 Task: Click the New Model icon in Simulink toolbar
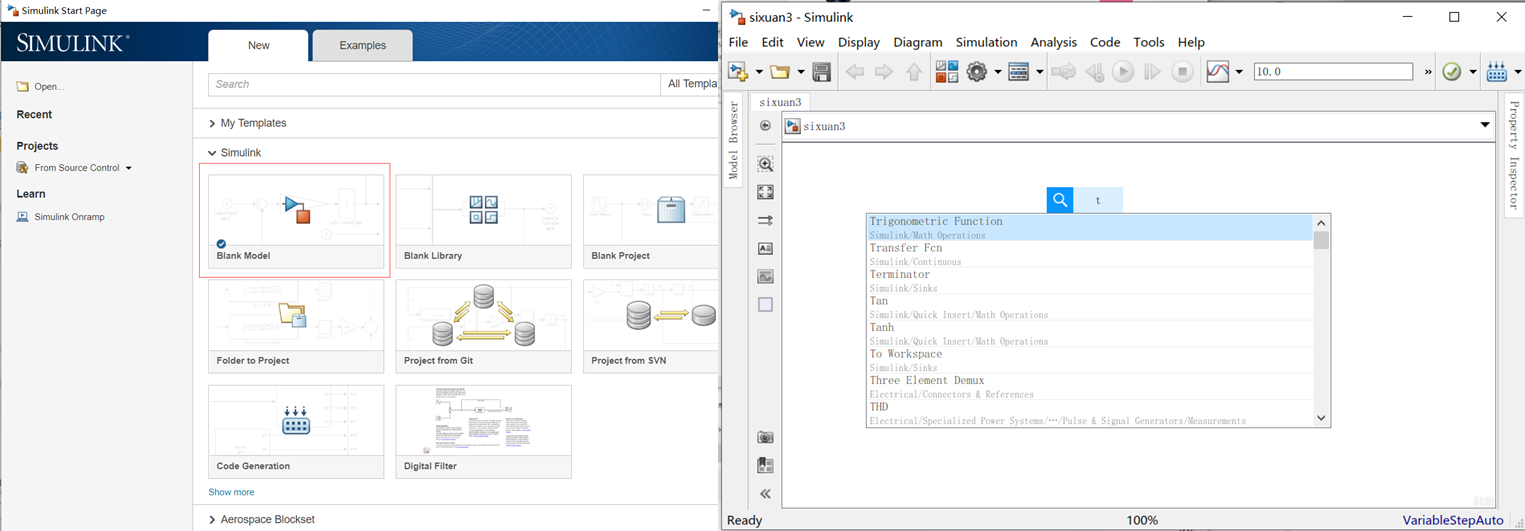coord(738,72)
